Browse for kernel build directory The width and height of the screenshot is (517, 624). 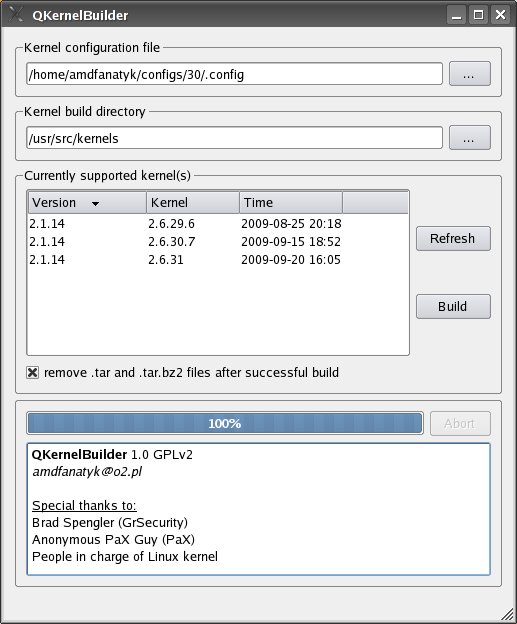point(470,138)
